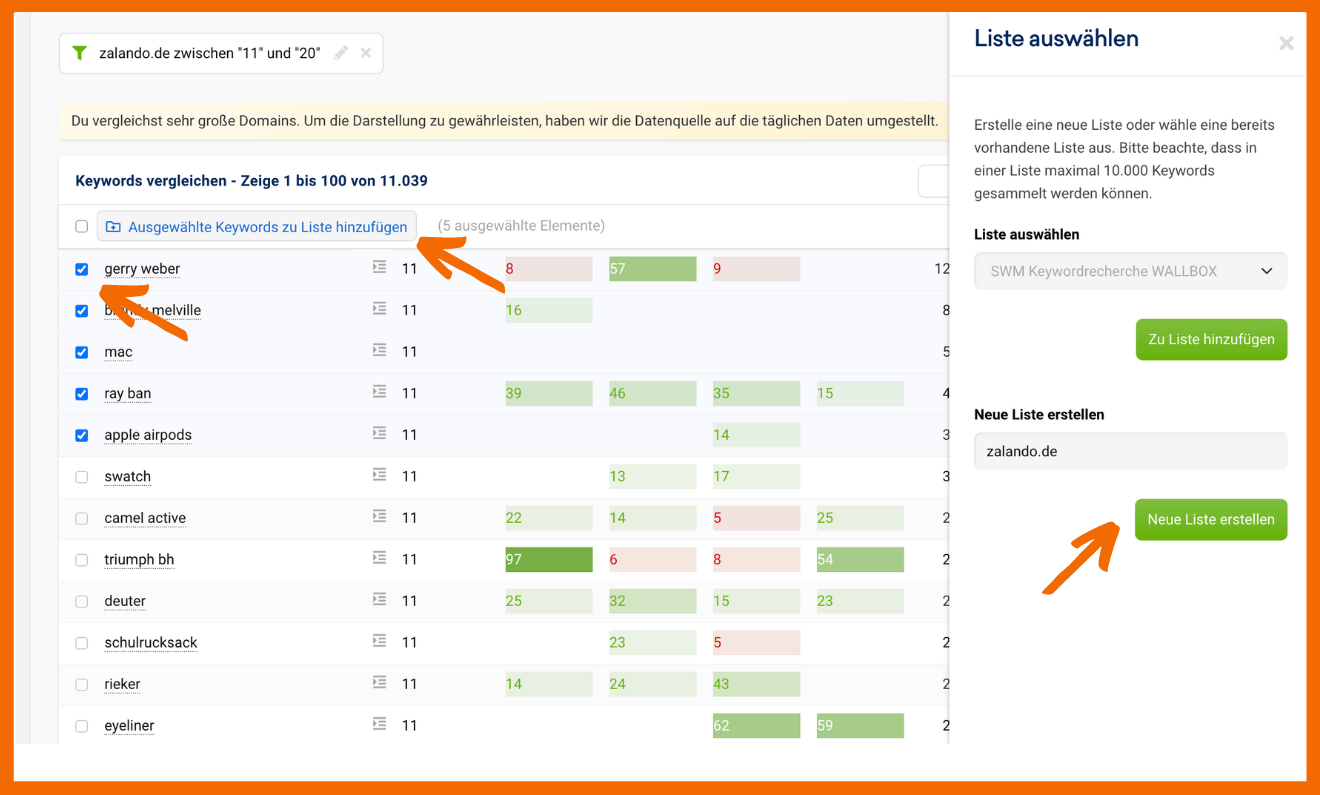This screenshot has height=795, width=1320.
Task: Close the Liste auswählen panel
Action: pos(1286,43)
